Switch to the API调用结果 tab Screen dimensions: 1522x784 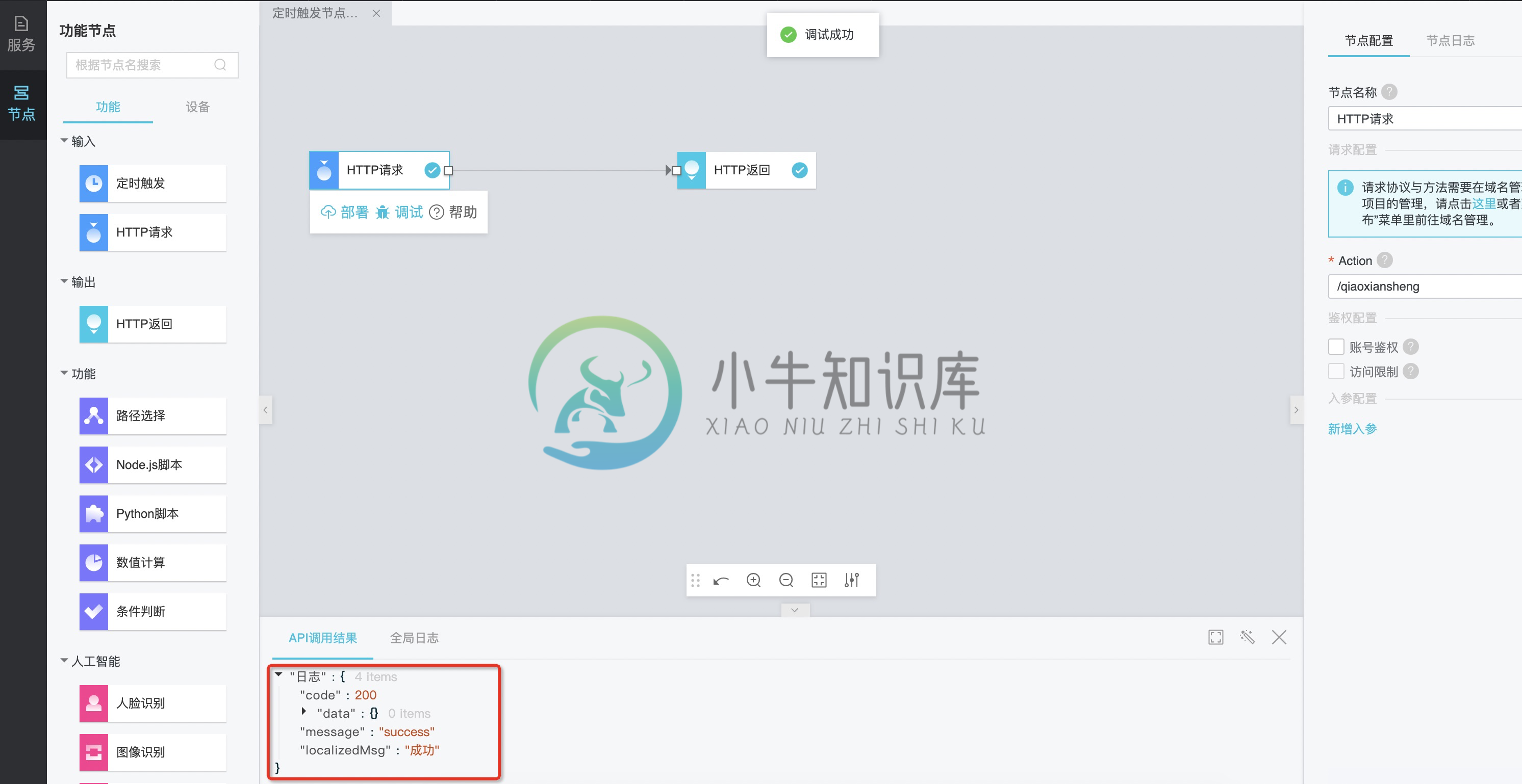coord(322,638)
